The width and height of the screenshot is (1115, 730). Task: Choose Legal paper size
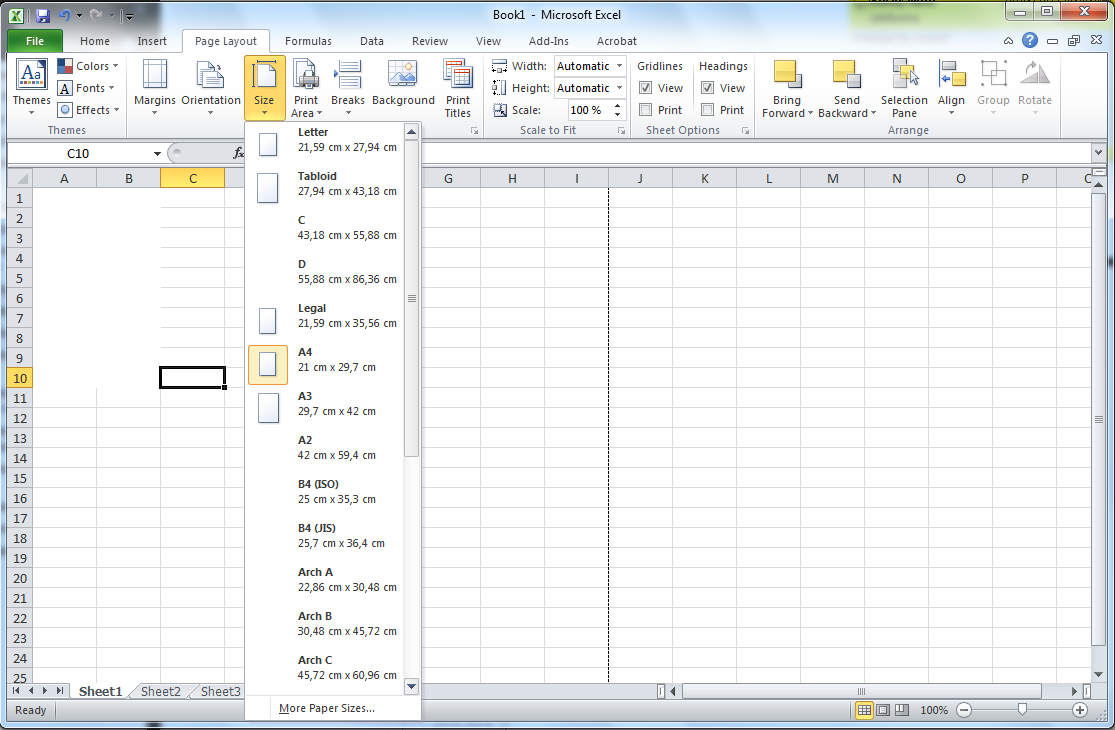(325, 316)
